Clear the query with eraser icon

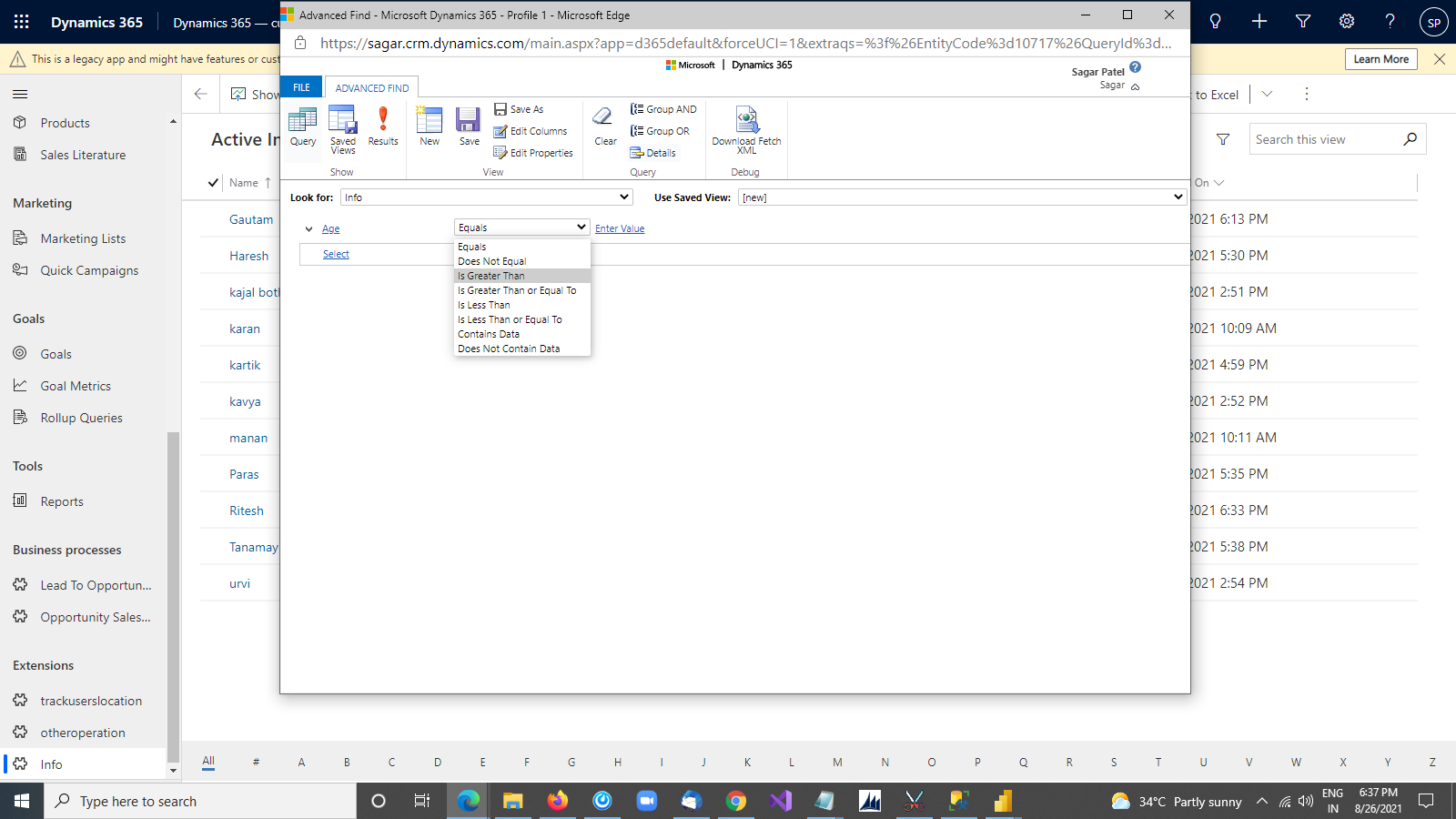[605, 126]
